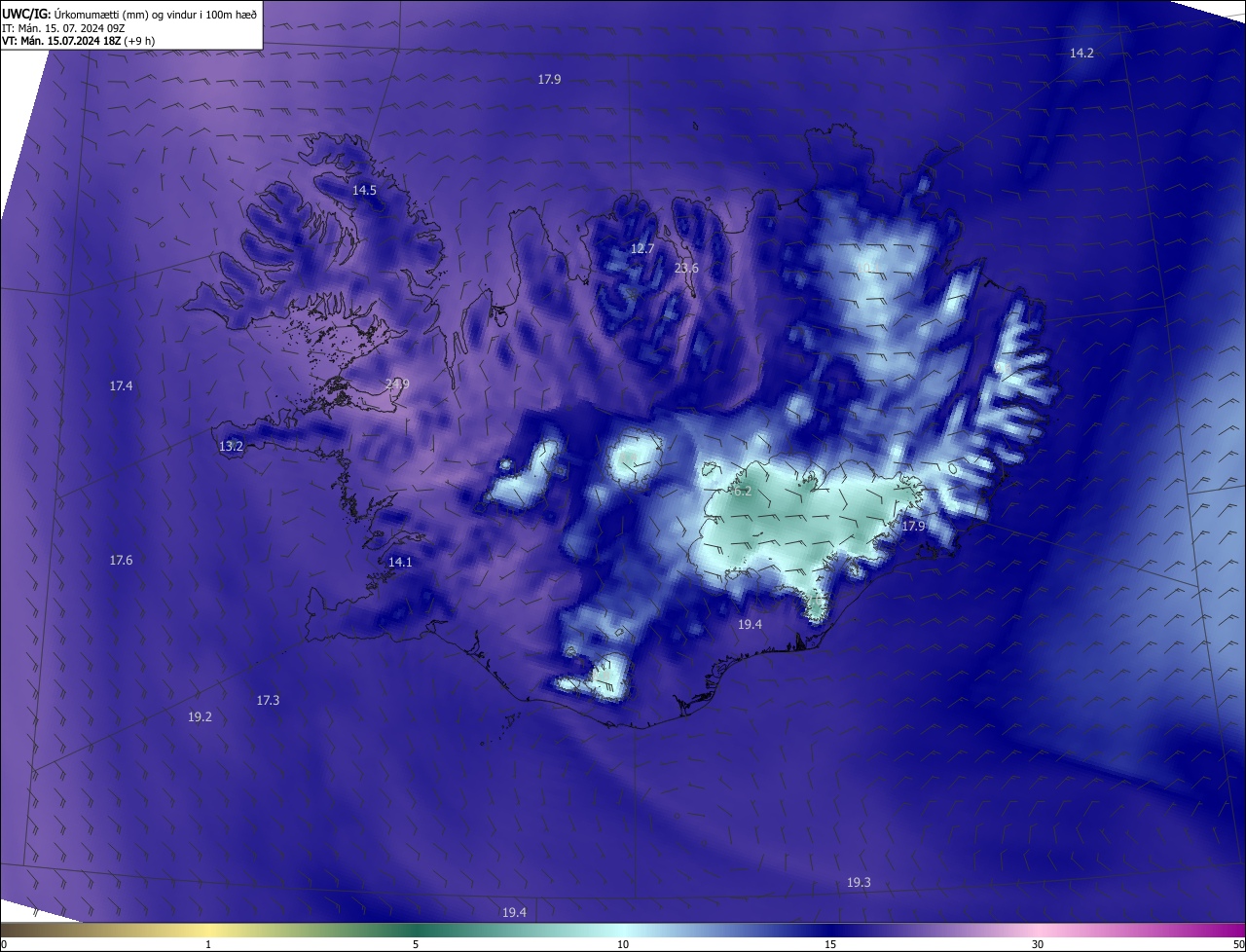Click the 17.4 value label

tap(121, 385)
